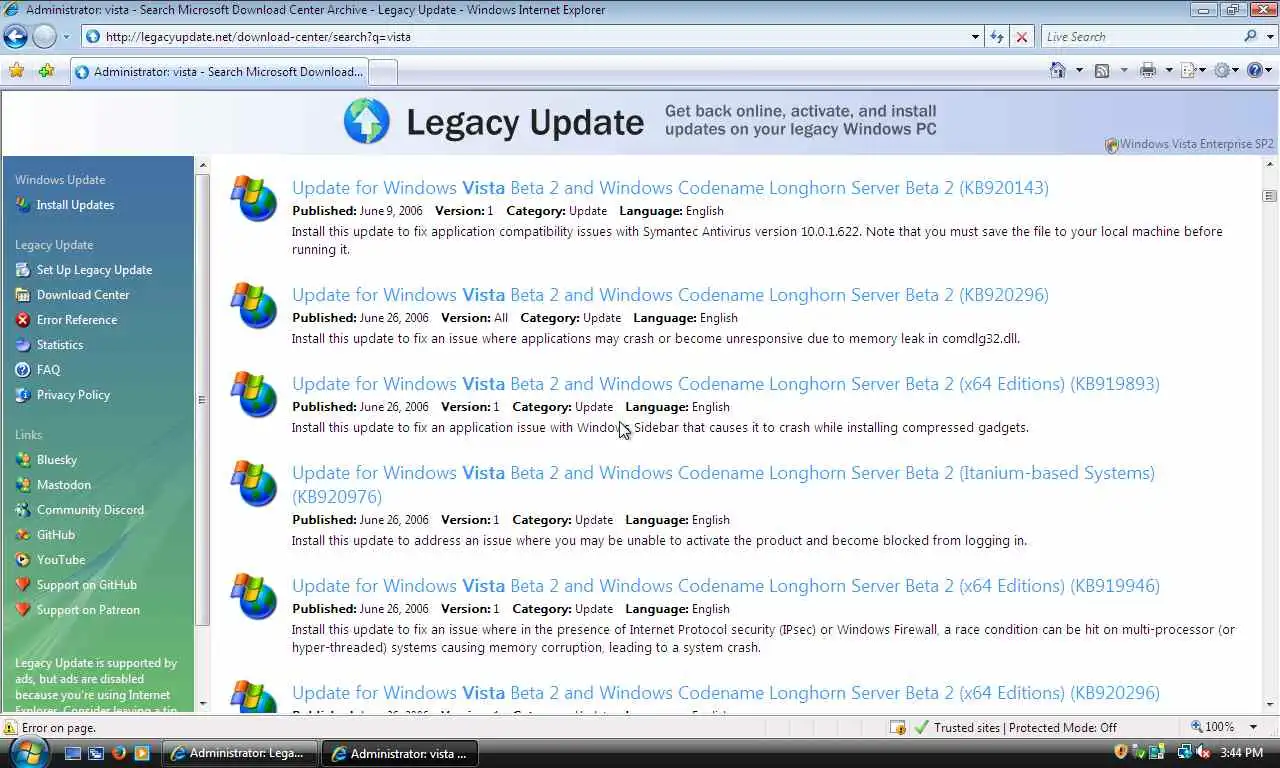Image resolution: width=1280 pixels, height=768 pixels.
Task: Click the YouTube sidebar icon
Action: coord(23,560)
